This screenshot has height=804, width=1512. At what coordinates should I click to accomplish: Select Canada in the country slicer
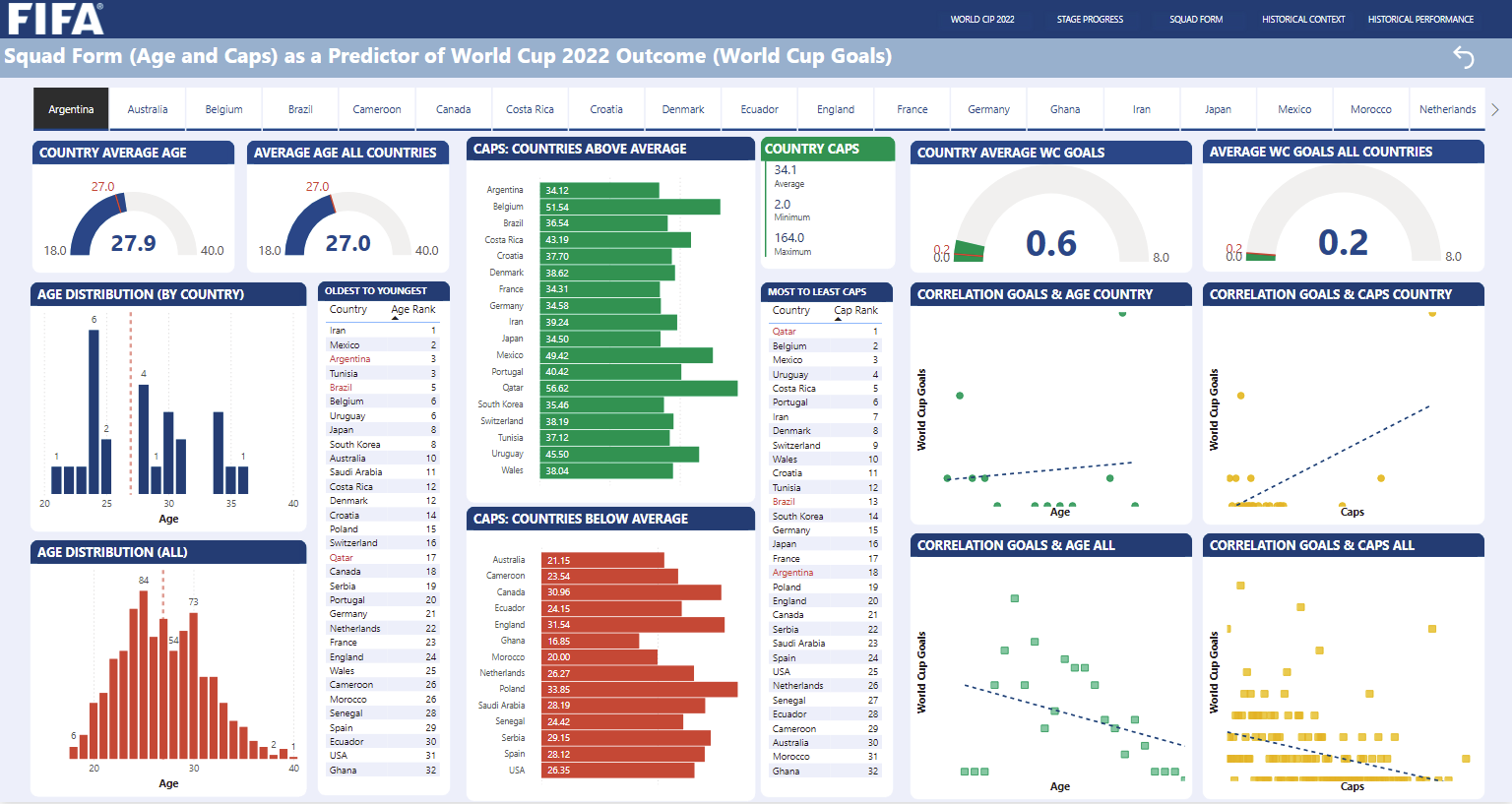454,109
